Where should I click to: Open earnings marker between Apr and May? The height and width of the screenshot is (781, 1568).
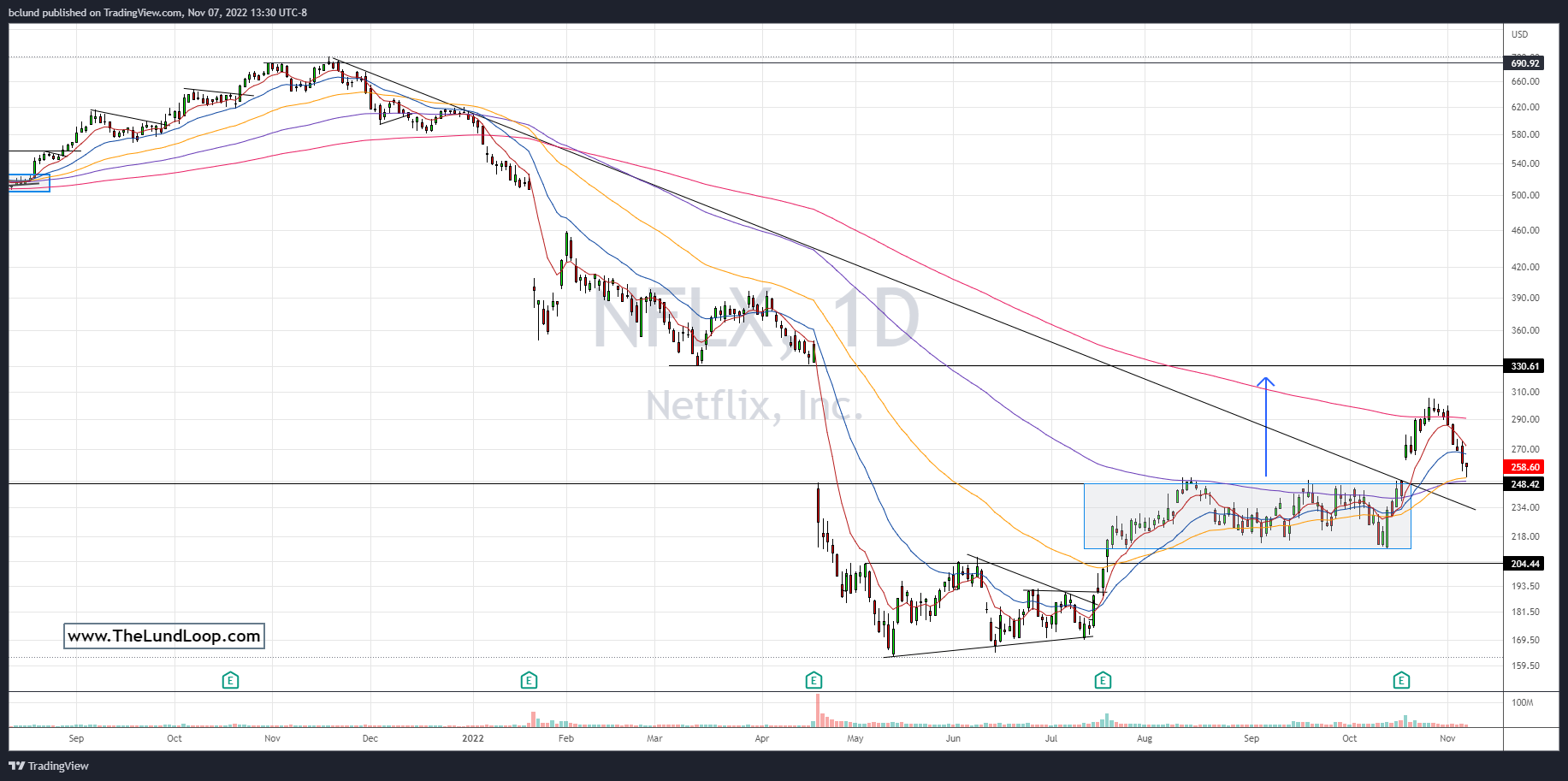(x=814, y=681)
